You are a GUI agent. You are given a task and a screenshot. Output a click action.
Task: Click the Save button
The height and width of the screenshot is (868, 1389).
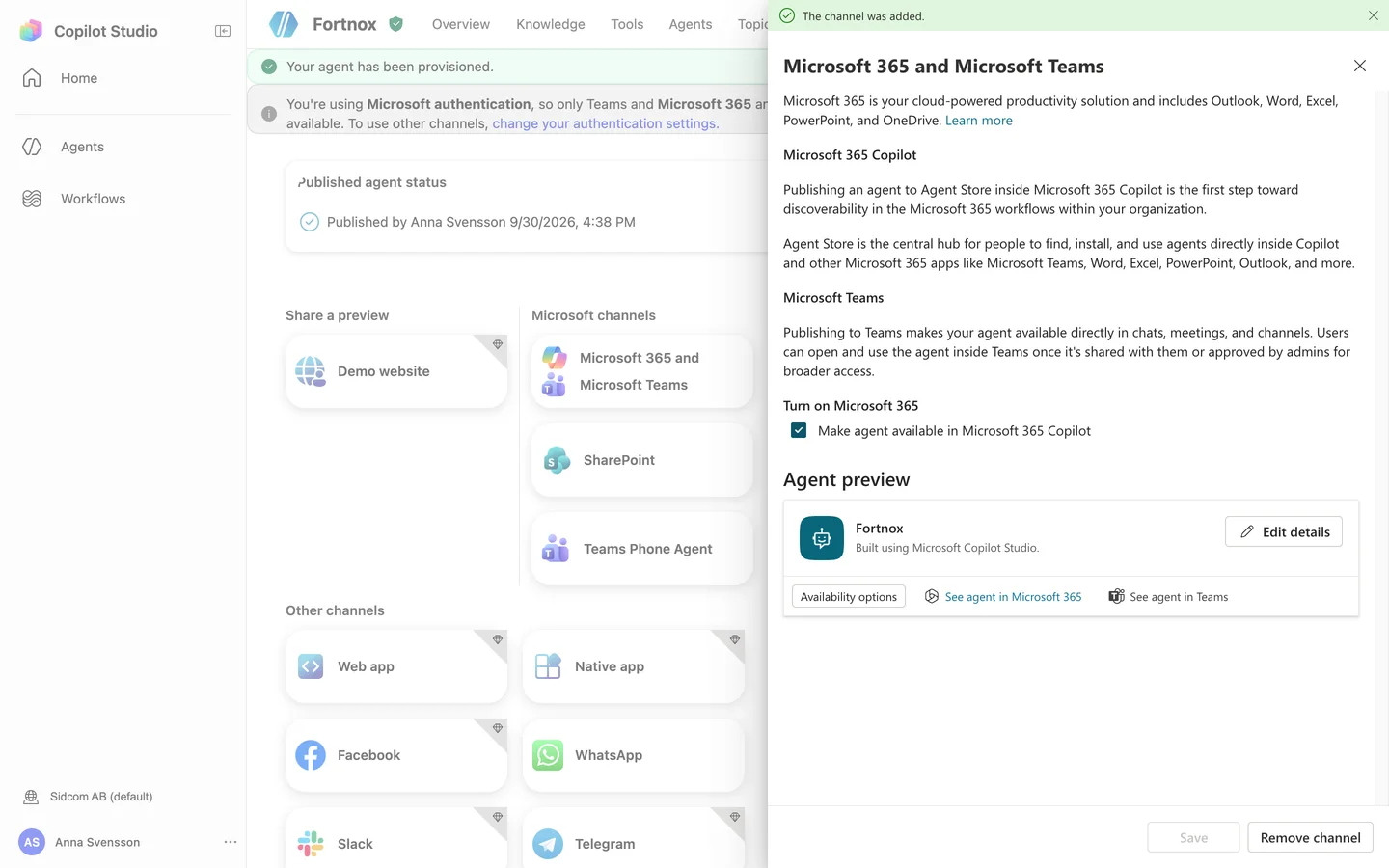pos(1194,837)
